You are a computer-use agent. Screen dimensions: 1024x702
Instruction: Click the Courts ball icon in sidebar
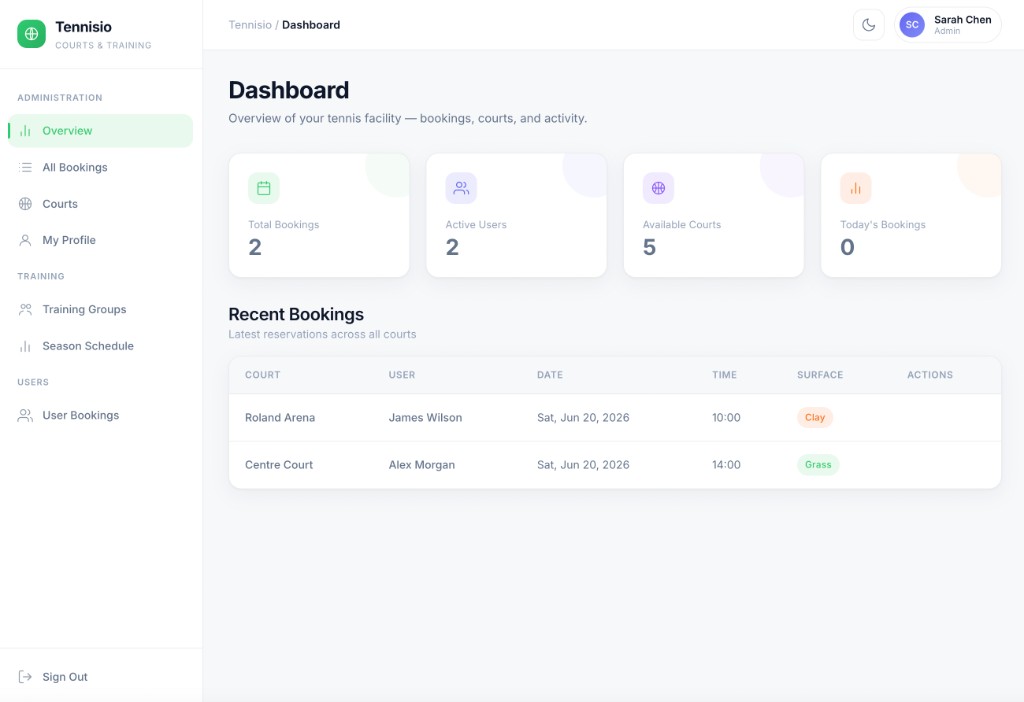pyautogui.click(x=25, y=204)
